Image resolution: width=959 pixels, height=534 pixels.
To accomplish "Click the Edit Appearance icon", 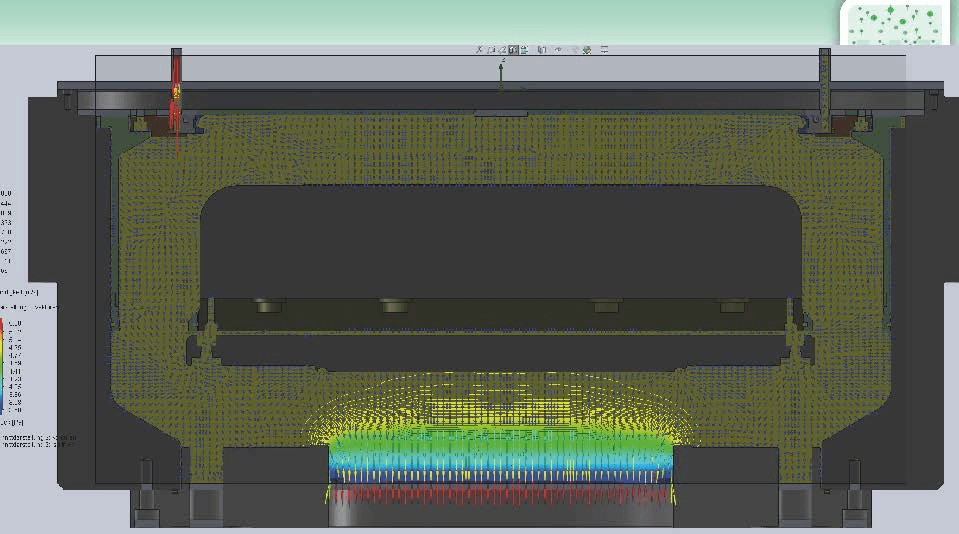I will click(x=574, y=49).
